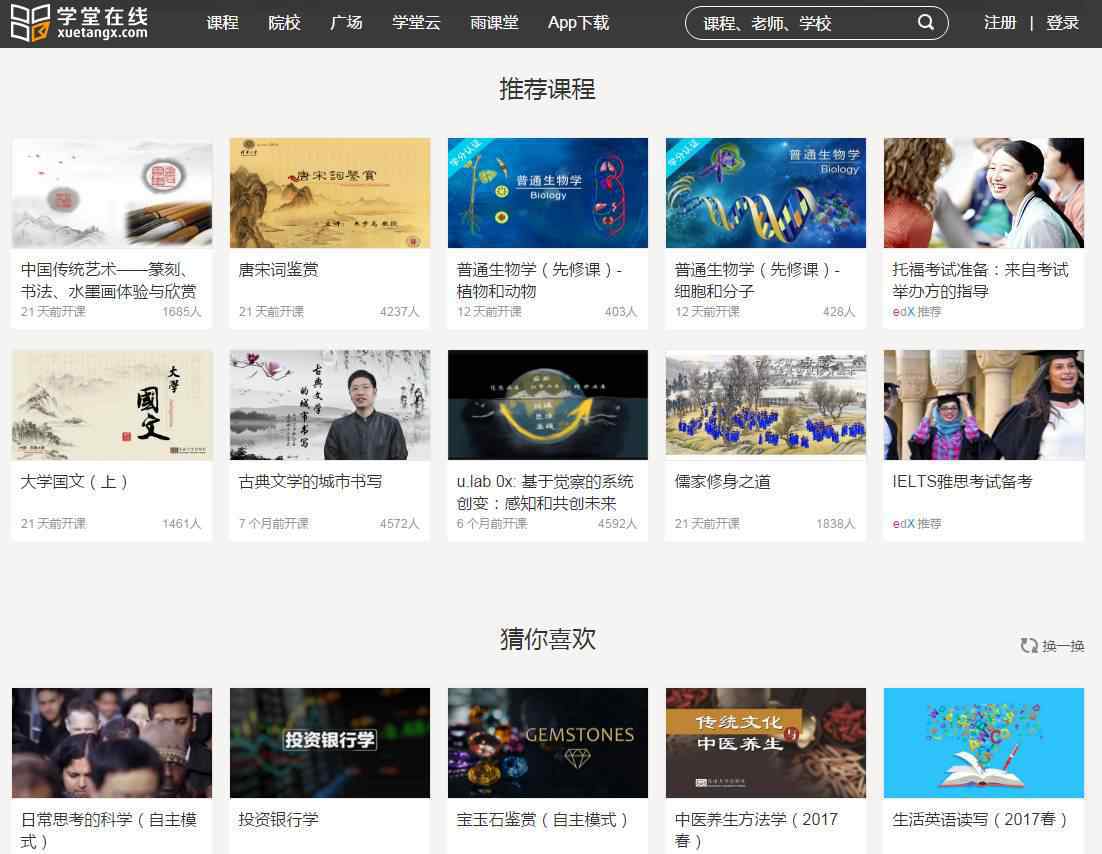1102x854 pixels.
Task: Click the 登录 login link
Action: [x=1062, y=22]
